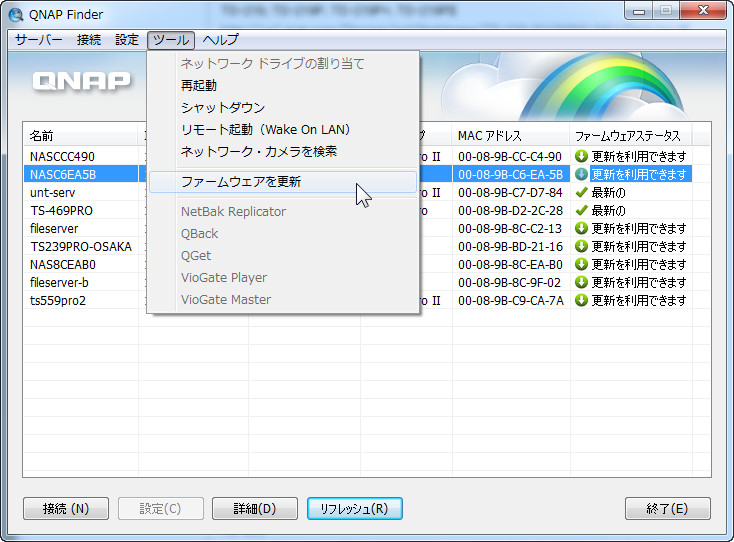Click MAC address 00-08-9B-C7-D7-84
Image resolution: width=734 pixels, height=542 pixels.
[x=510, y=192]
